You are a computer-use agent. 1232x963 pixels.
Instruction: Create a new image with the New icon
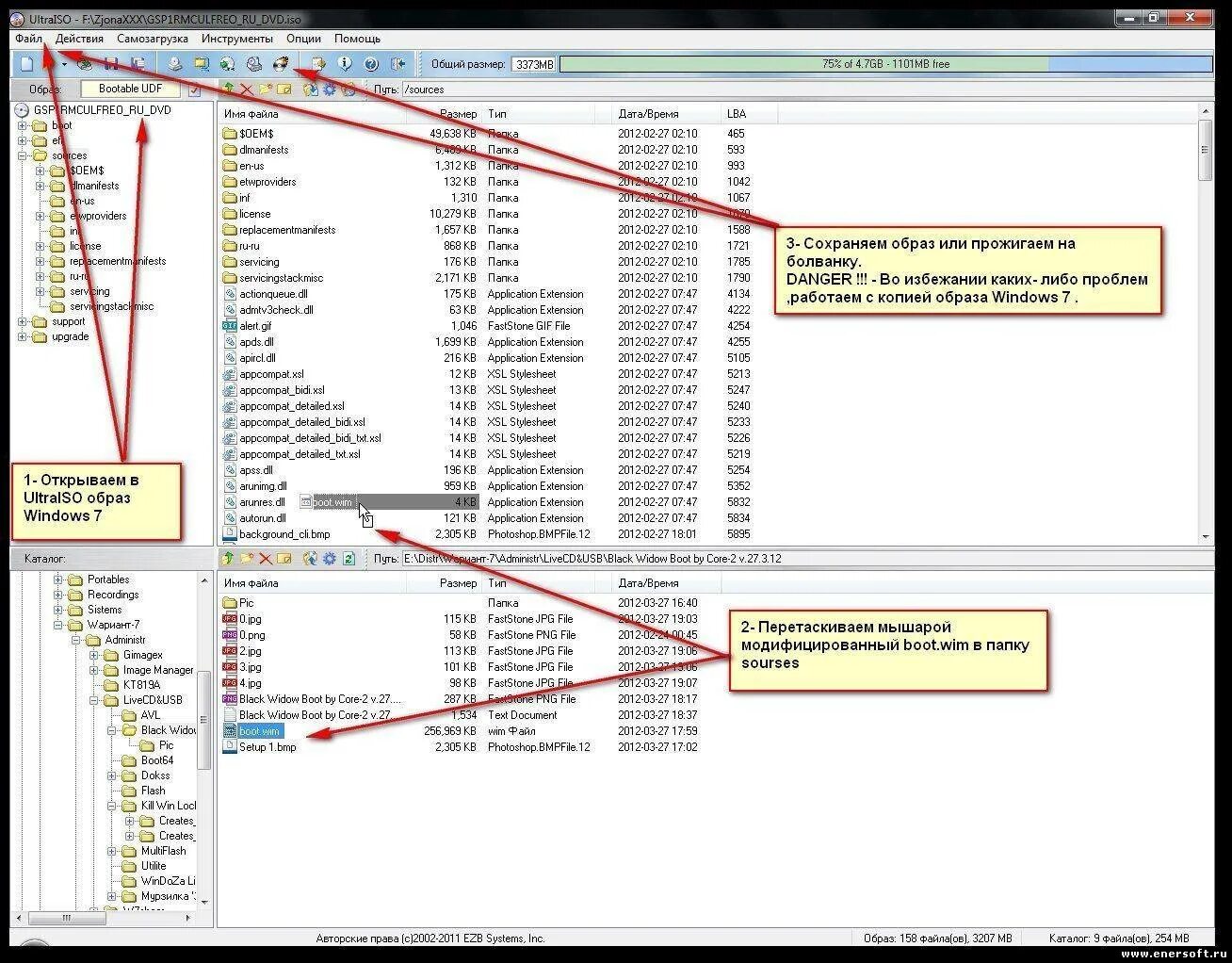pyautogui.click(x=28, y=64)
